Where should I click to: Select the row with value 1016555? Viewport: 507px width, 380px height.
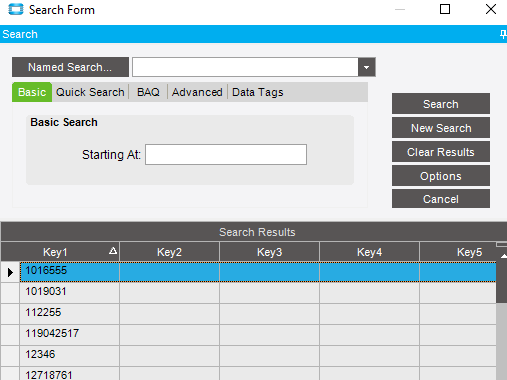click(258, 272)
